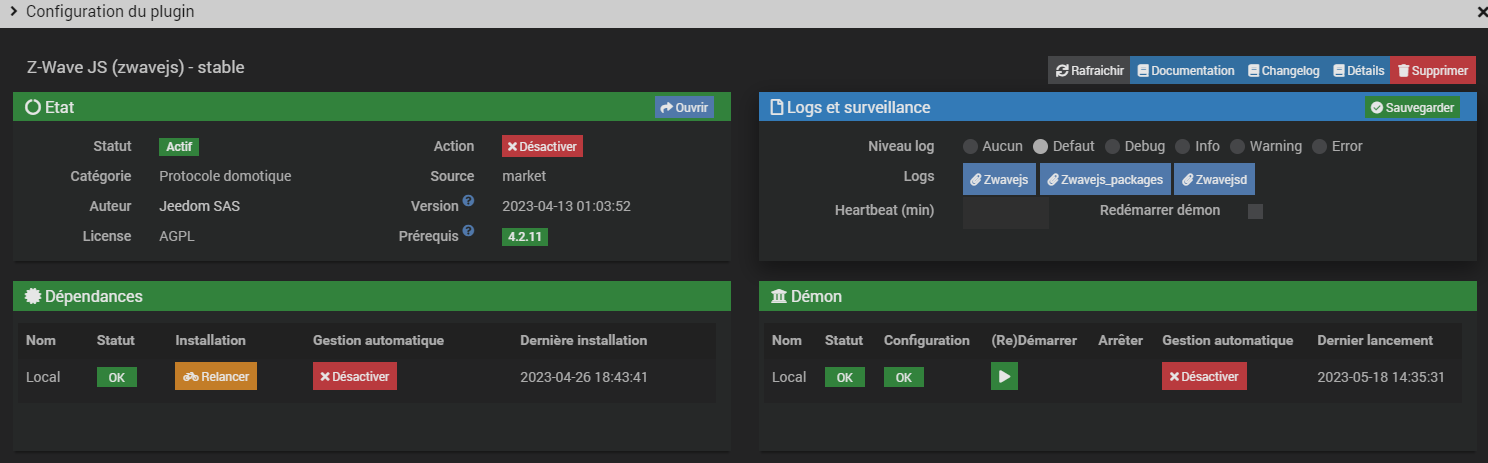This screenshot has width=1488, height=463.
Task: Open the Zwavejs_packages log
Action: tap(1105, 179)
